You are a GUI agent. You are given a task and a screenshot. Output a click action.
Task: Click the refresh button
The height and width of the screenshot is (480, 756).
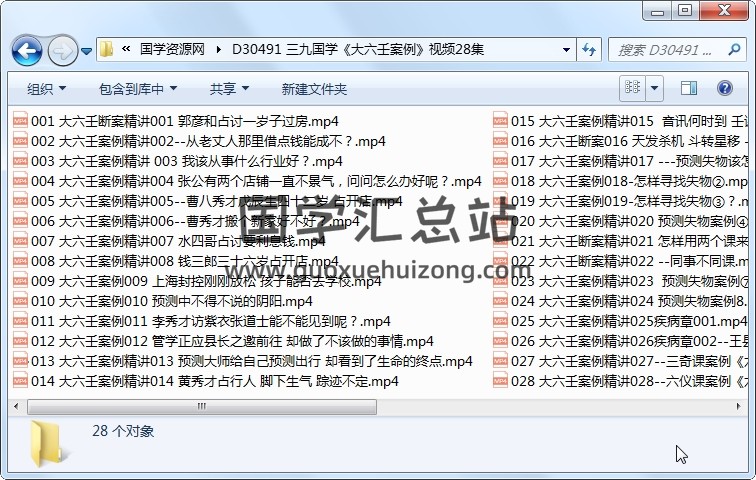(589, 49)
